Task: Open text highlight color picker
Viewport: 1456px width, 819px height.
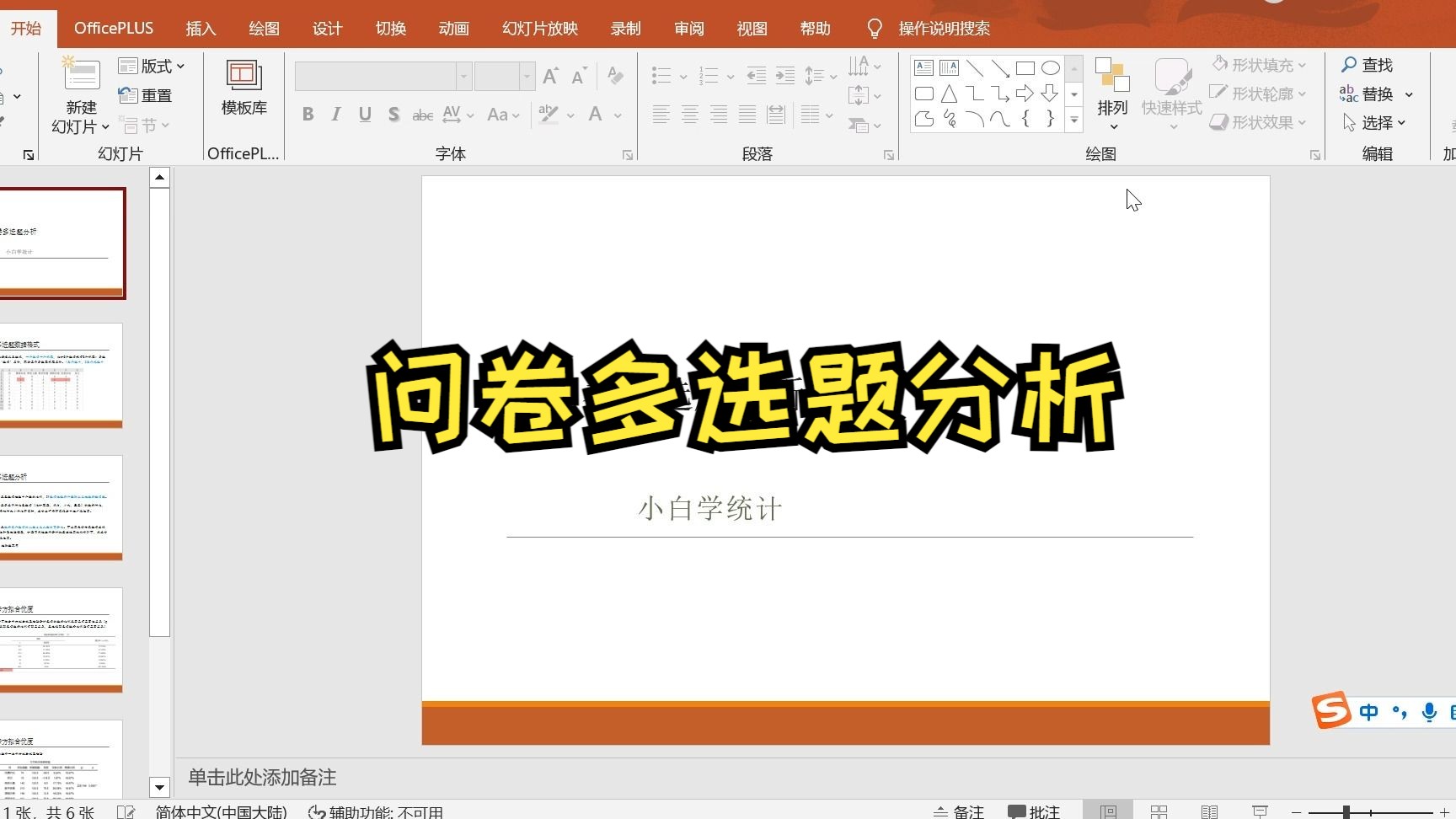Action: click(x=556, y=115)
